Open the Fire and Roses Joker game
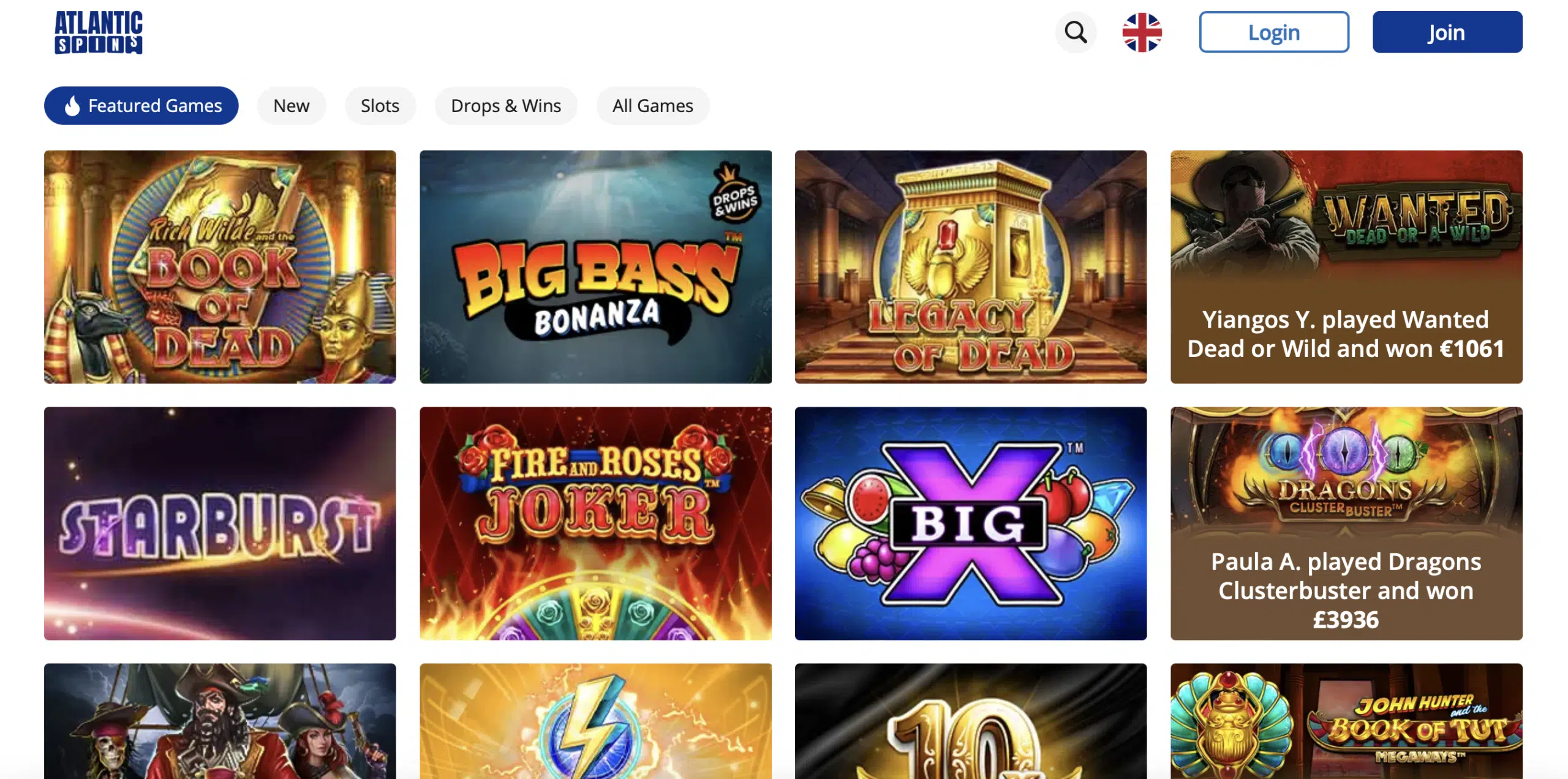The width and height of the screenshot is (1568, 779). coord(595,524)
